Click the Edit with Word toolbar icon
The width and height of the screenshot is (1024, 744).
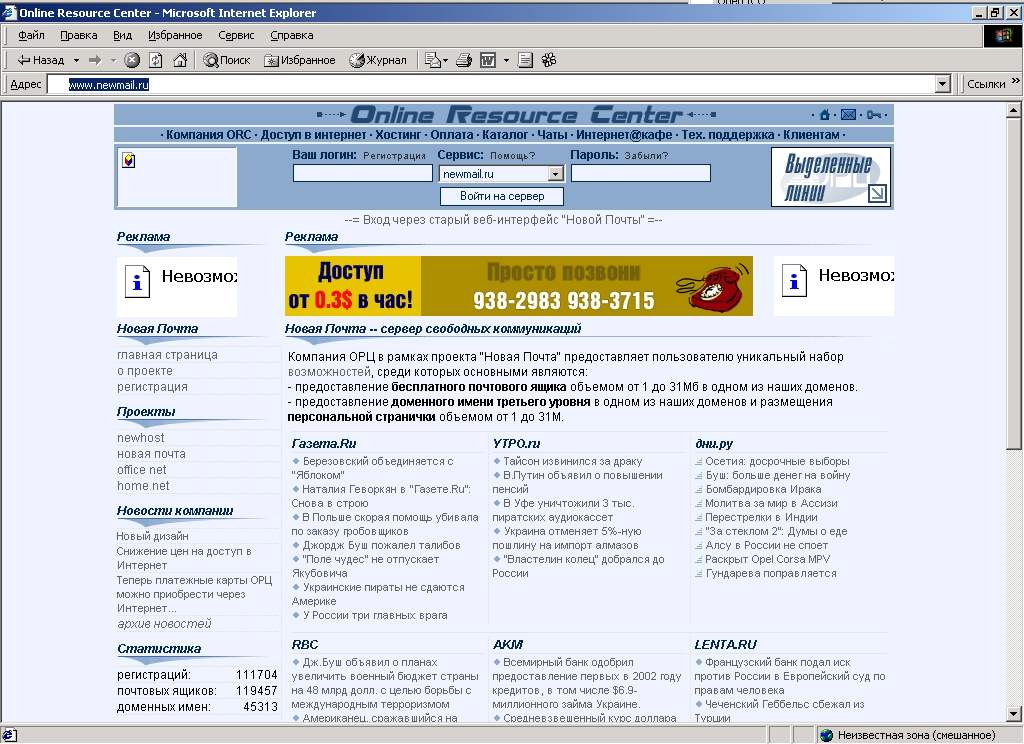point(488,60)
